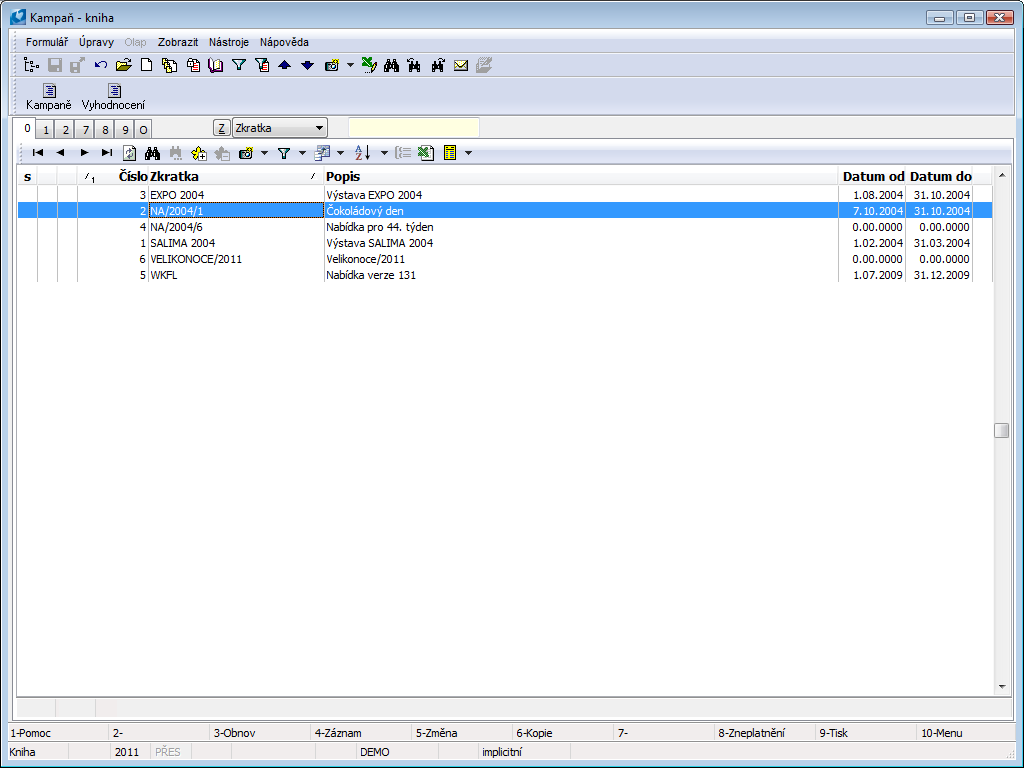Click the yellow search input field
This screenshot has height=768, width=1024.
[x=413, y=128]
